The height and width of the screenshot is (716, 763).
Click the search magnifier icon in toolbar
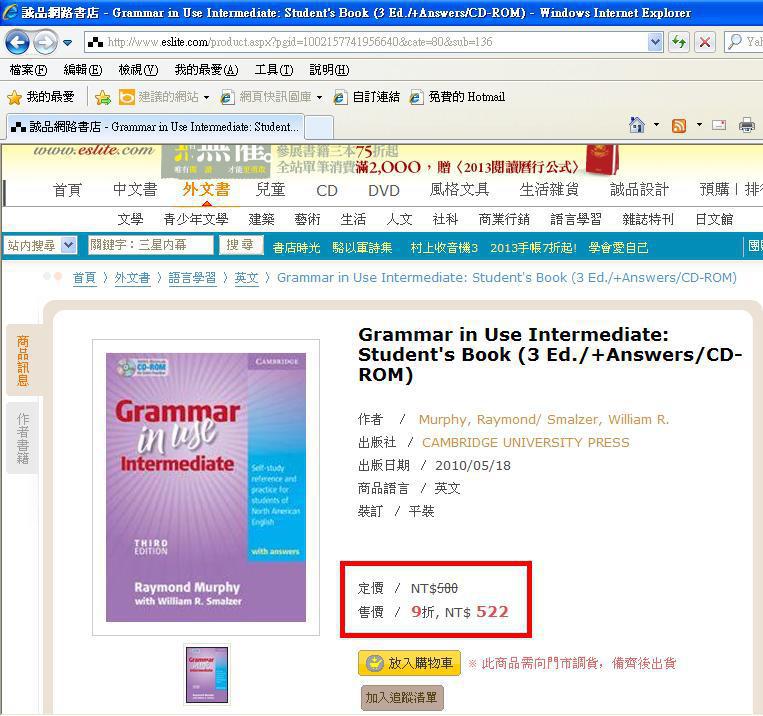(734, 42)
